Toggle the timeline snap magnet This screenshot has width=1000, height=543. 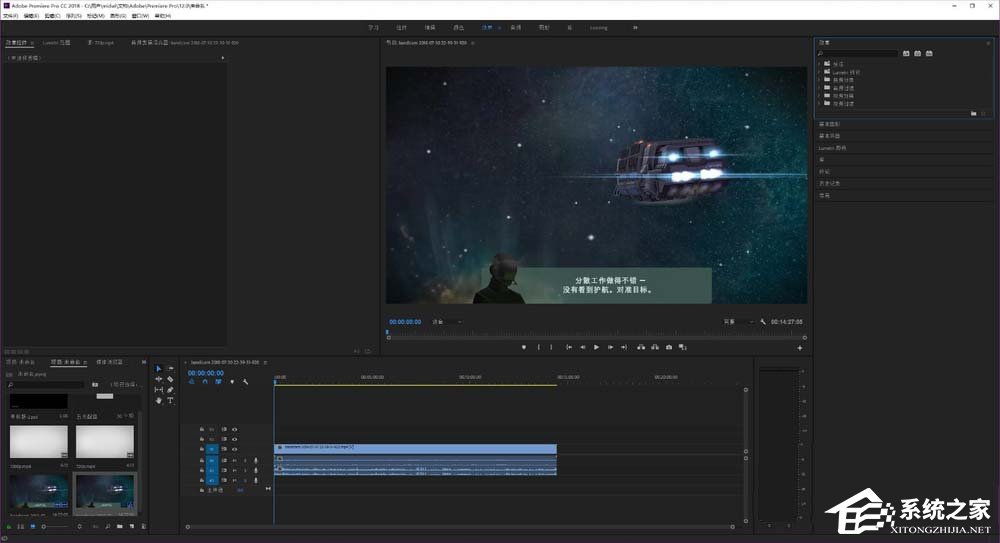(205, 382)
